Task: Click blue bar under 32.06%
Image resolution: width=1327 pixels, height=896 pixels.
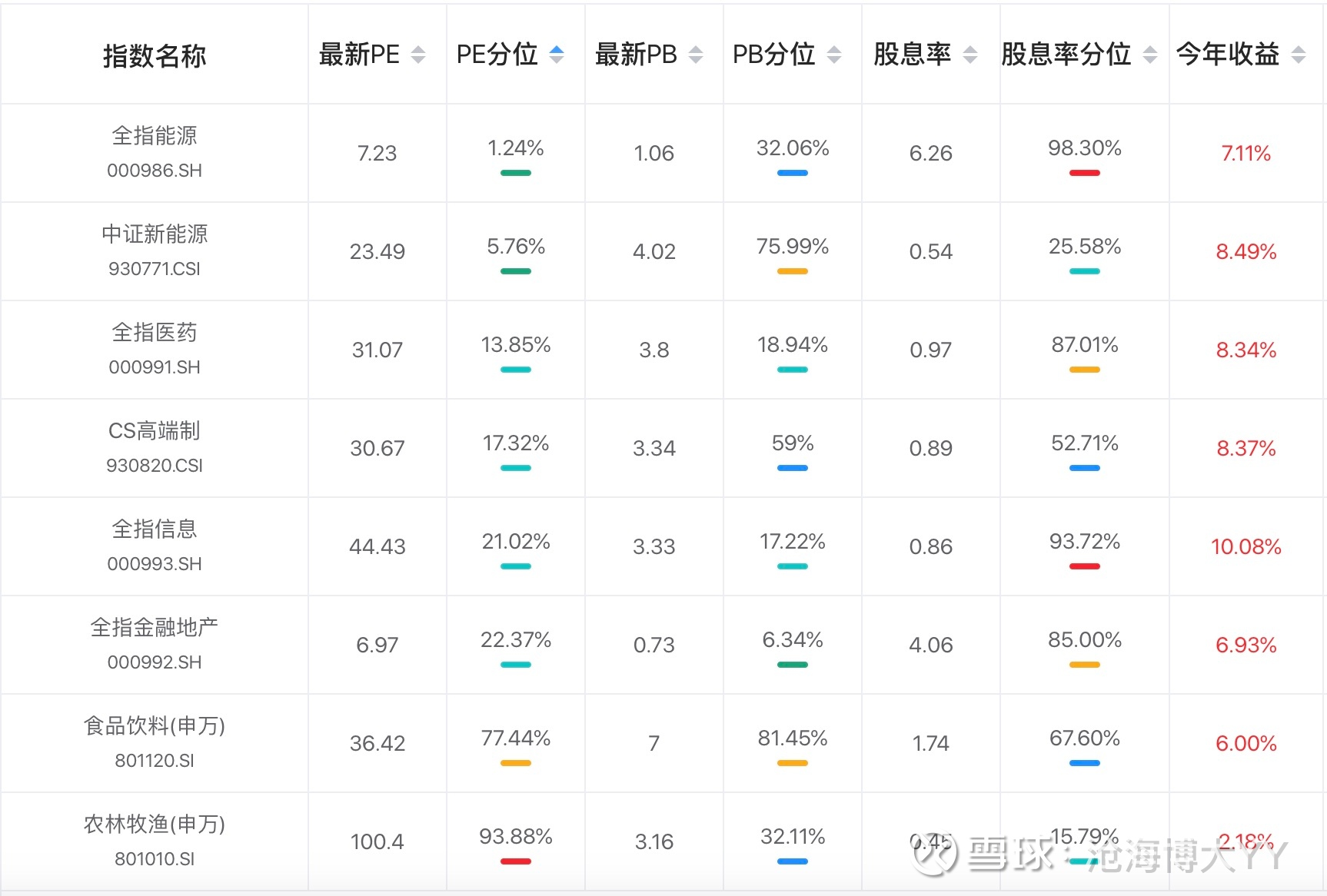Action: tap(793, 173)
